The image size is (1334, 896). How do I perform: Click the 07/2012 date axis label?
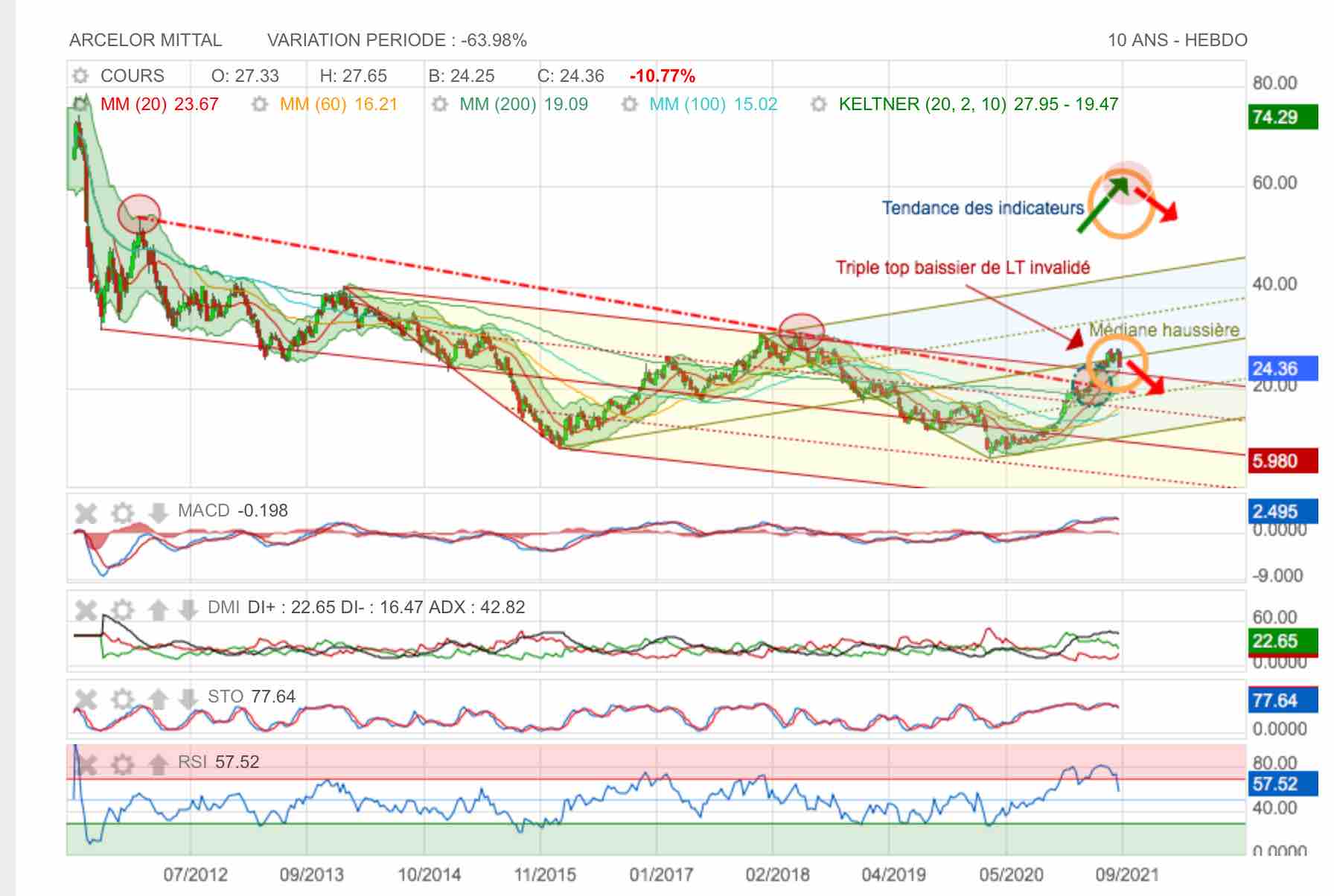coord(195,874)
